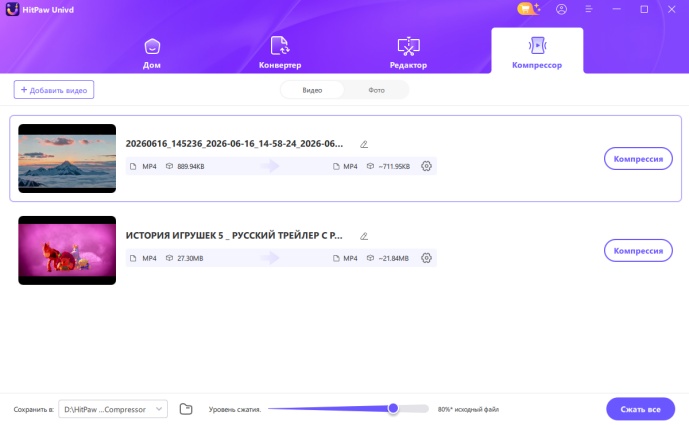Open the pink toy story trailer thumbnail

coord(67,250)
